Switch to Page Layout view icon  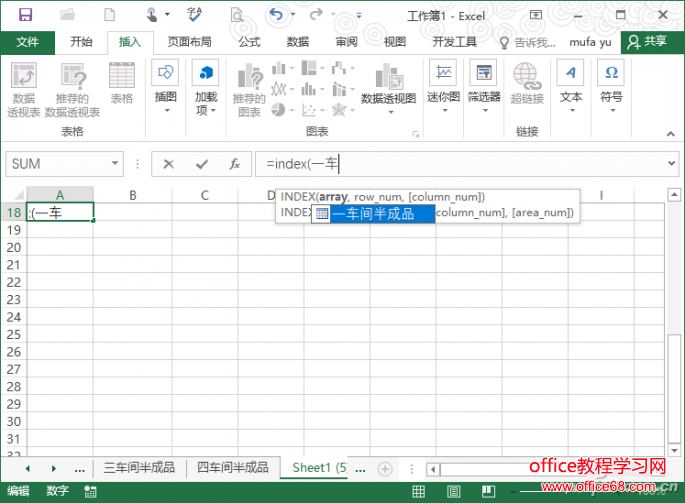click(x=453, y=492)
